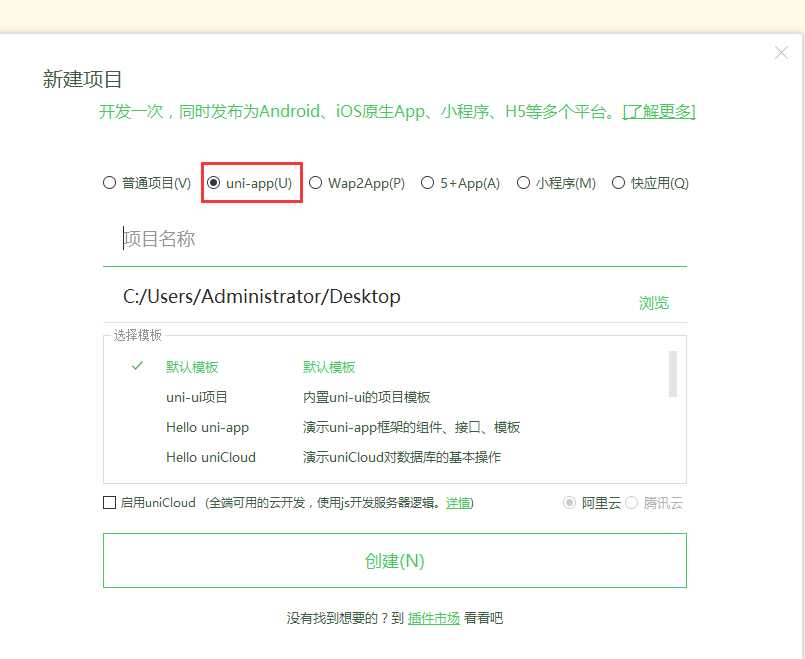Image resolution: width=805 pixels, height=659 pixels.
Task: Open the 插件市场 link
Action: (434, 618)
